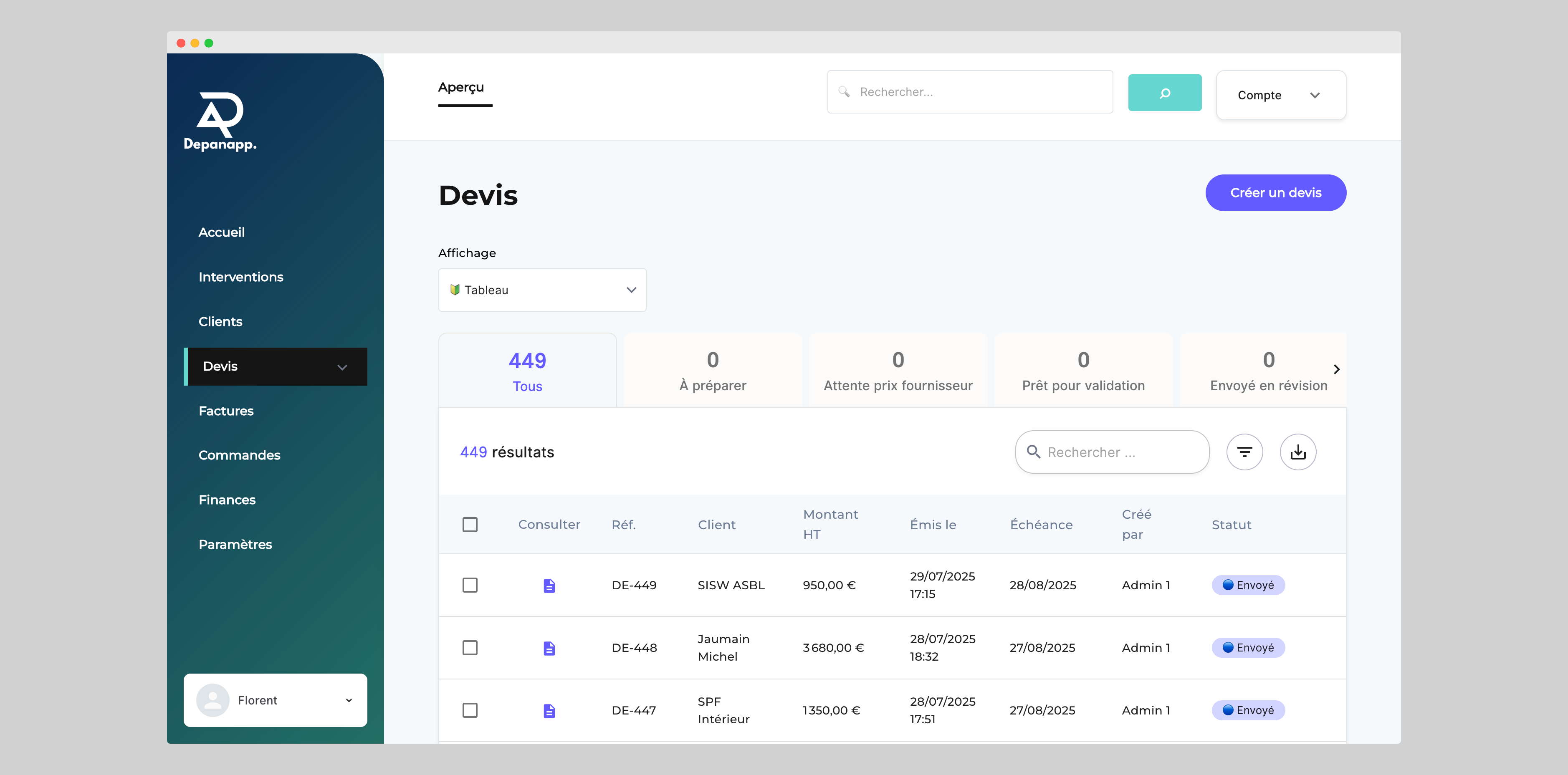1568x775 pixels.
Task: Click the Depanapp logo
Action: coord(220,121)
